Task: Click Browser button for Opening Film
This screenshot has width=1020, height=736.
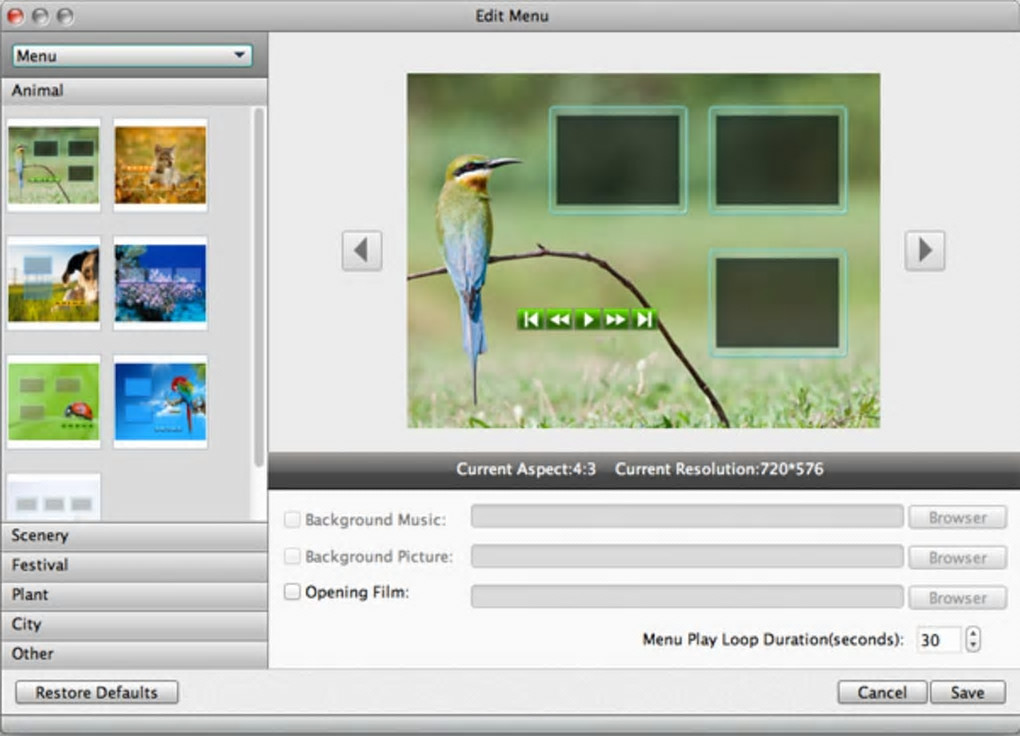Action: [x=958, y=598]
